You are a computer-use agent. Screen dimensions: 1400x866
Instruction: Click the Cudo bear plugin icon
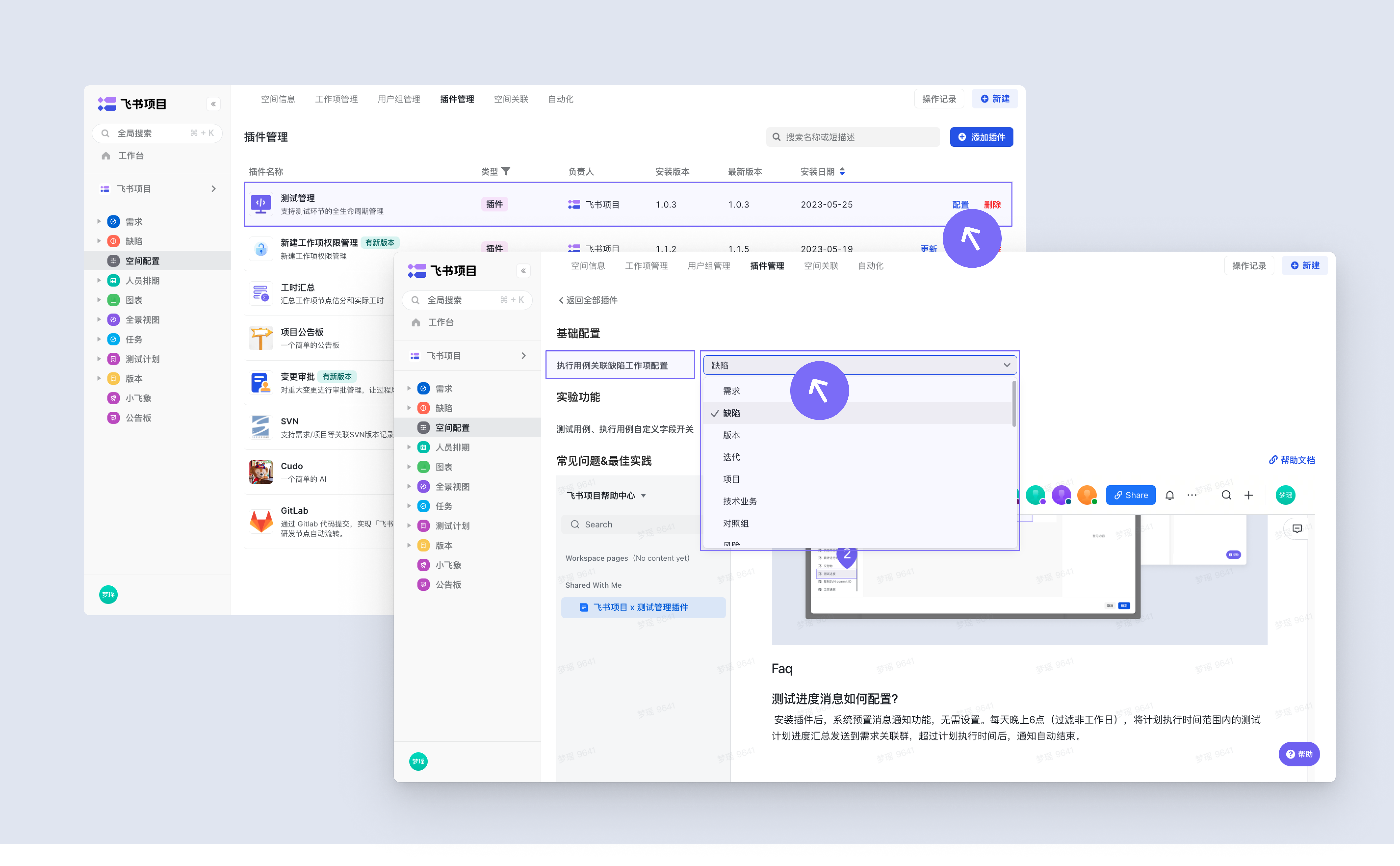point(261,472)
